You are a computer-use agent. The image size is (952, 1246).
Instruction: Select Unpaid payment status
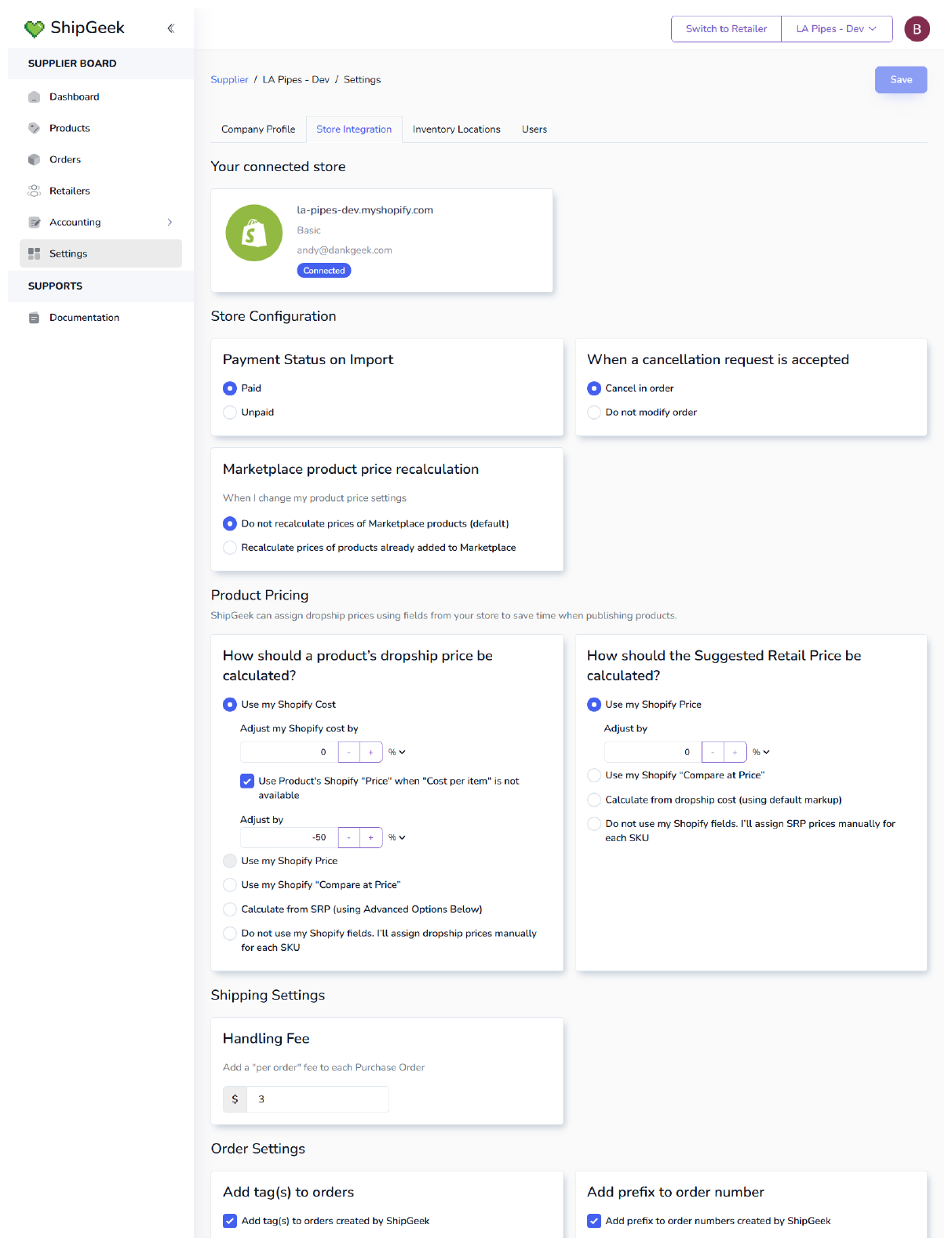[x=230, y=412]
